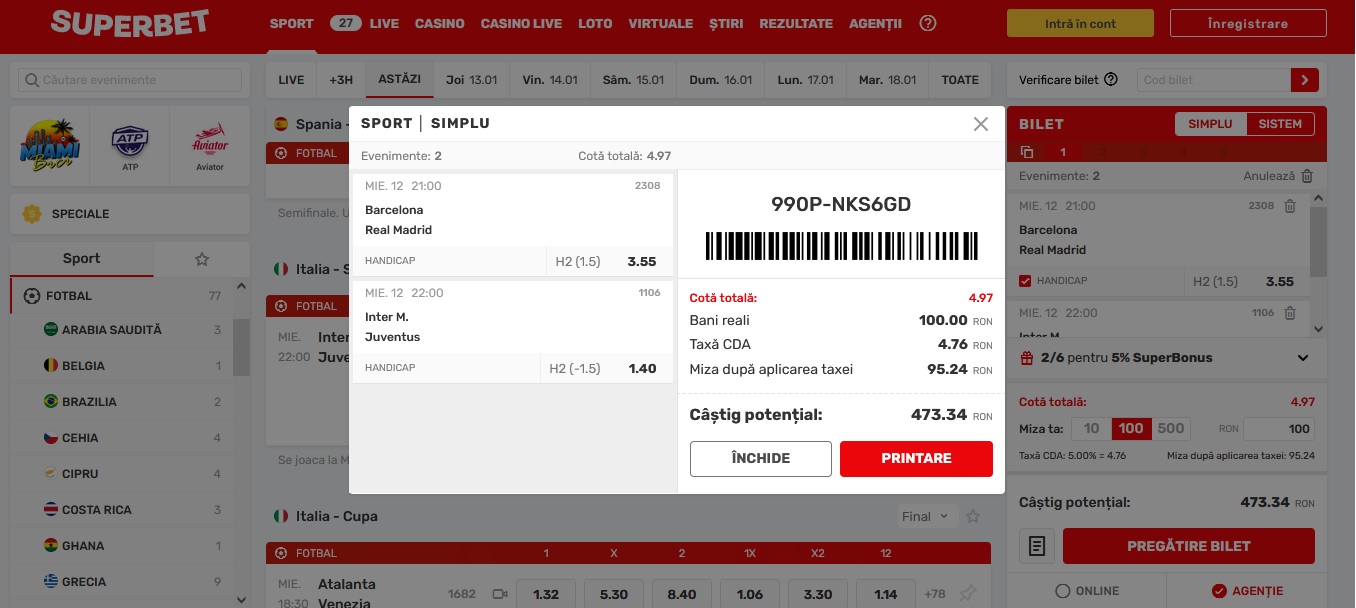Open VIRTUALE menu item

click(660, 23)
